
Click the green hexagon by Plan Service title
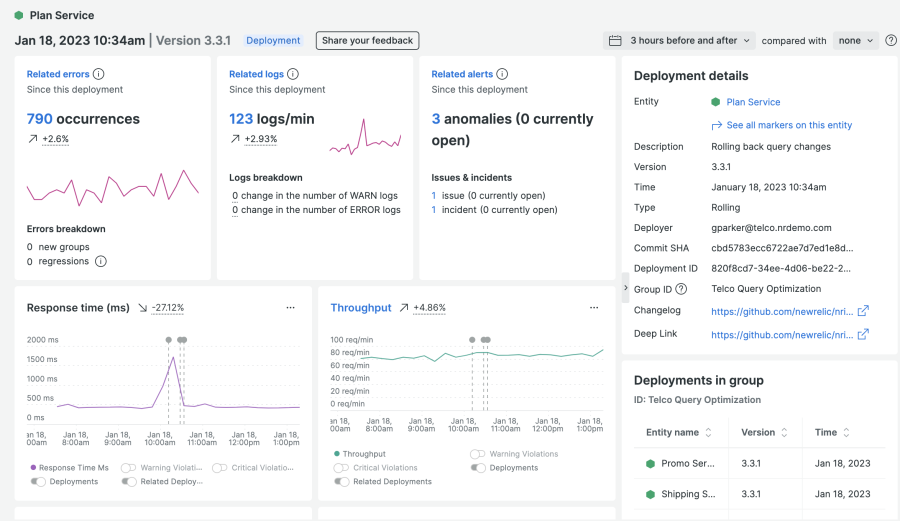19,15
